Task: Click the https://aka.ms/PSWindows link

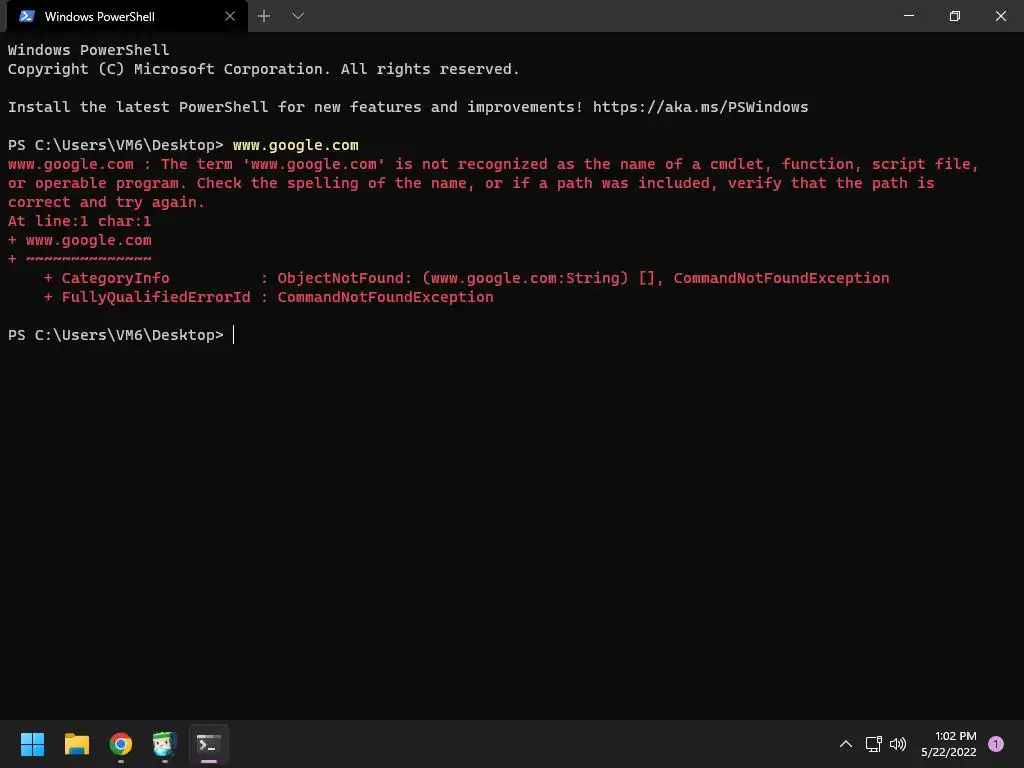Action: pyautogui.click(x=700, y=107)
